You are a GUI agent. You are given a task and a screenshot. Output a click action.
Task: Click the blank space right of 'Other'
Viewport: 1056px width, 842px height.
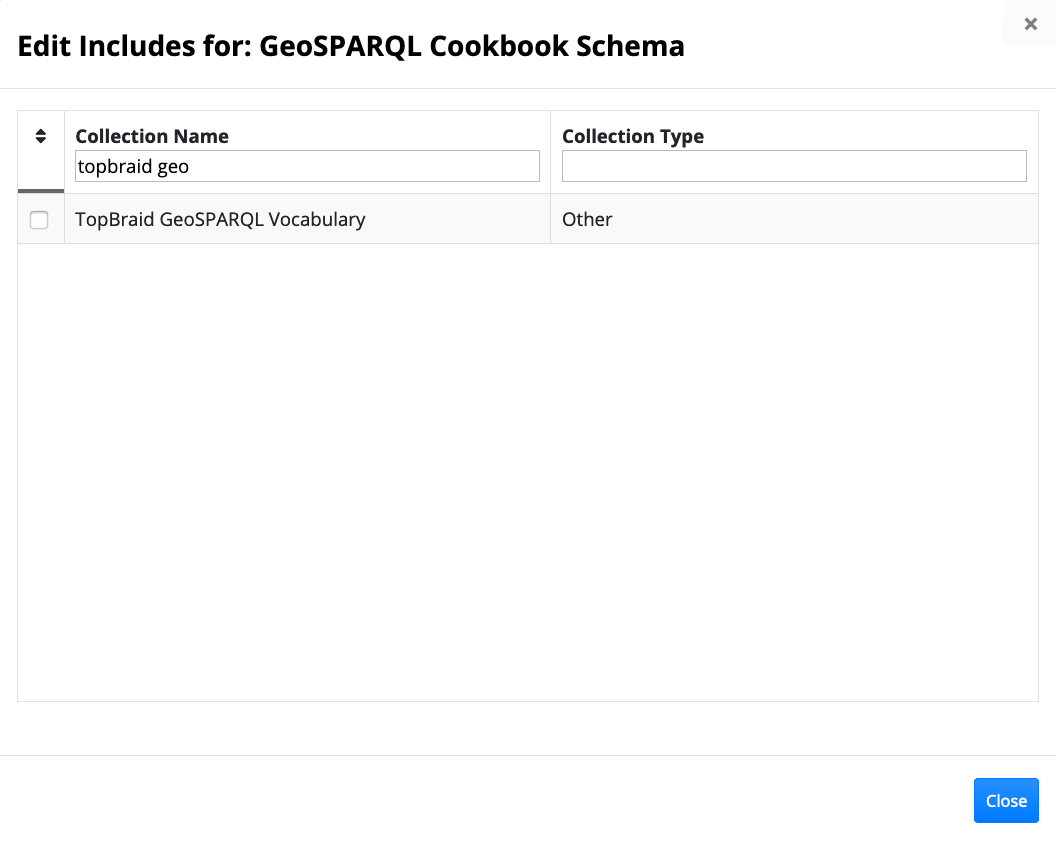[820, 219]
